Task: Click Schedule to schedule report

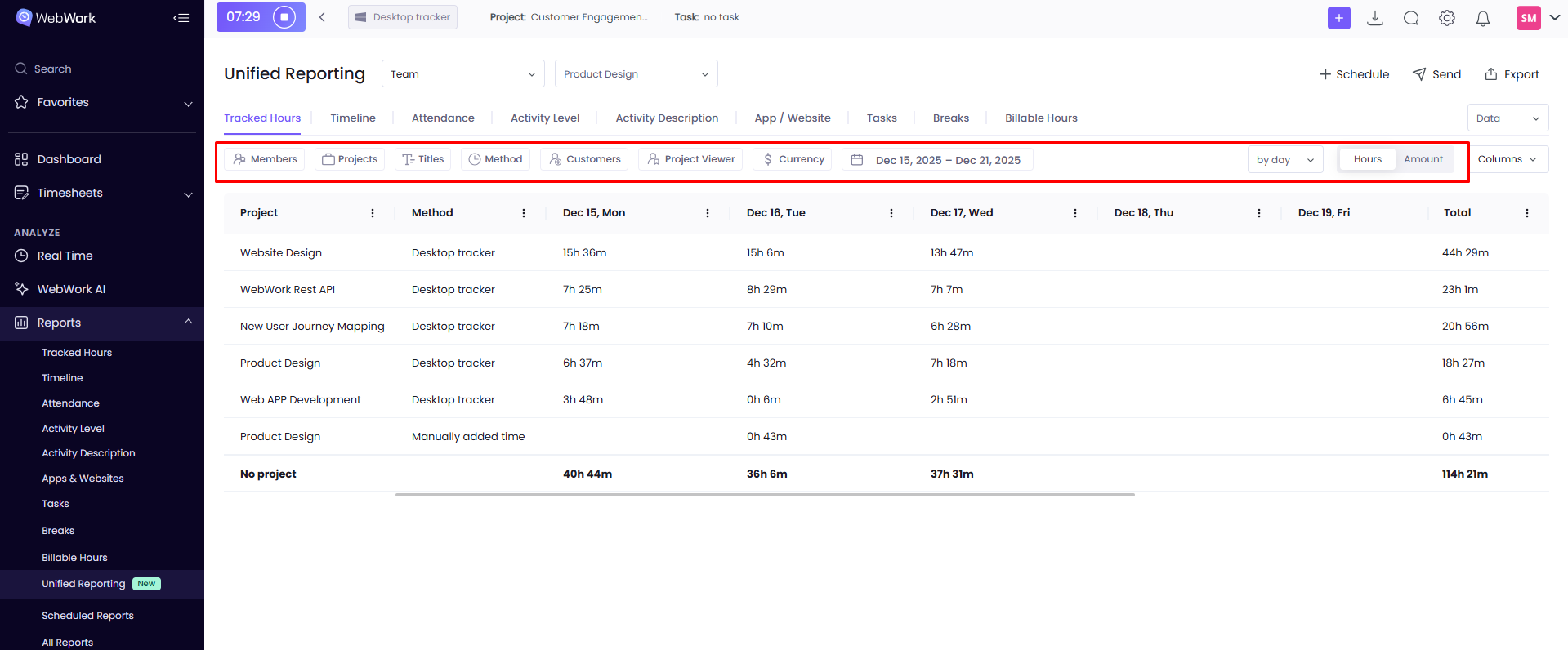Action: pos(1354,74)
